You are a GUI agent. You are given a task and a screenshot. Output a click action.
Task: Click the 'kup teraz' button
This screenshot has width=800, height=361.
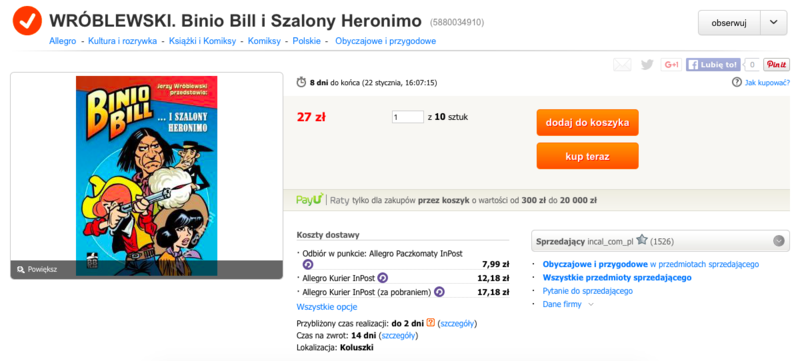coord(587,156)
